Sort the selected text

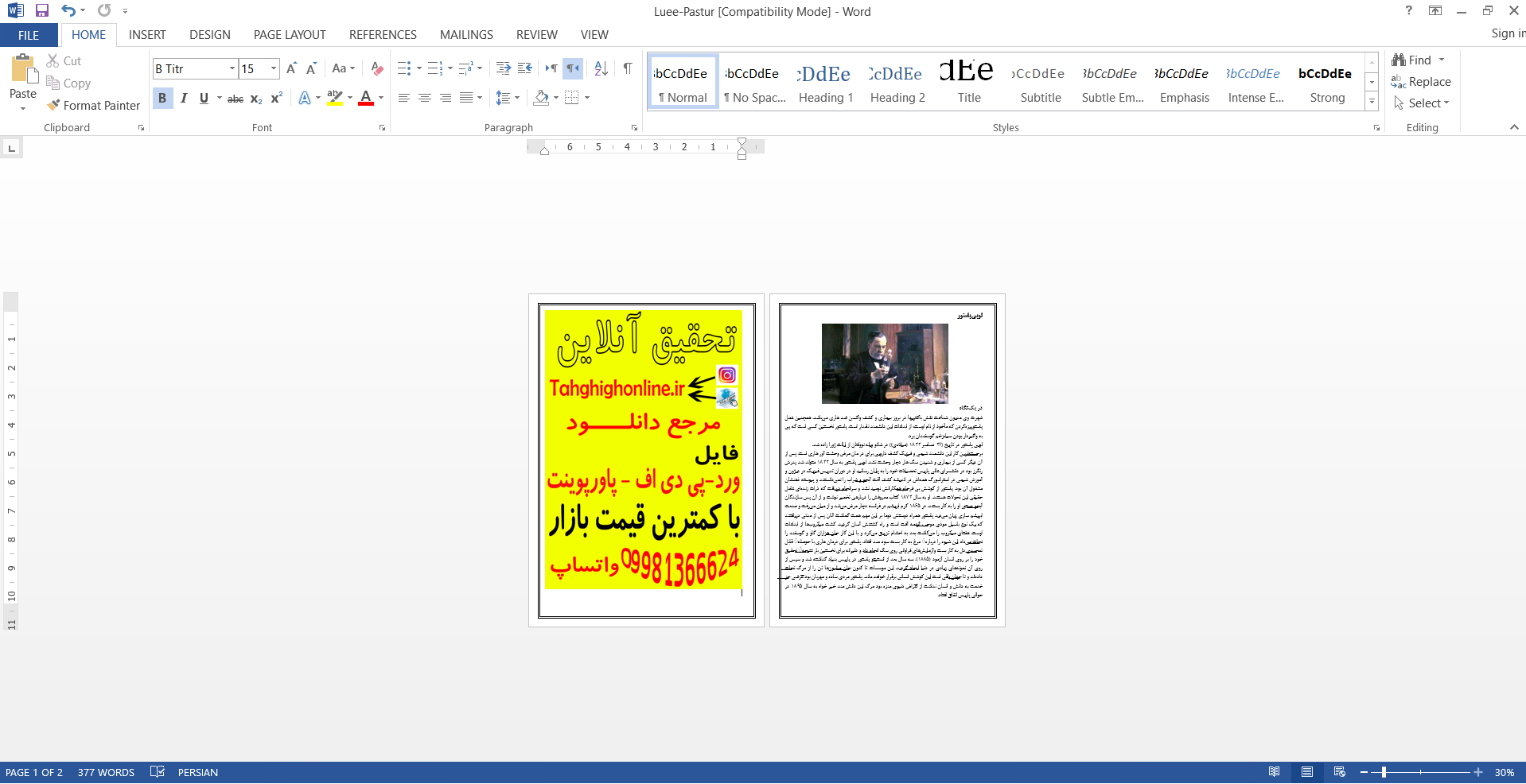(x=601, y=69)
